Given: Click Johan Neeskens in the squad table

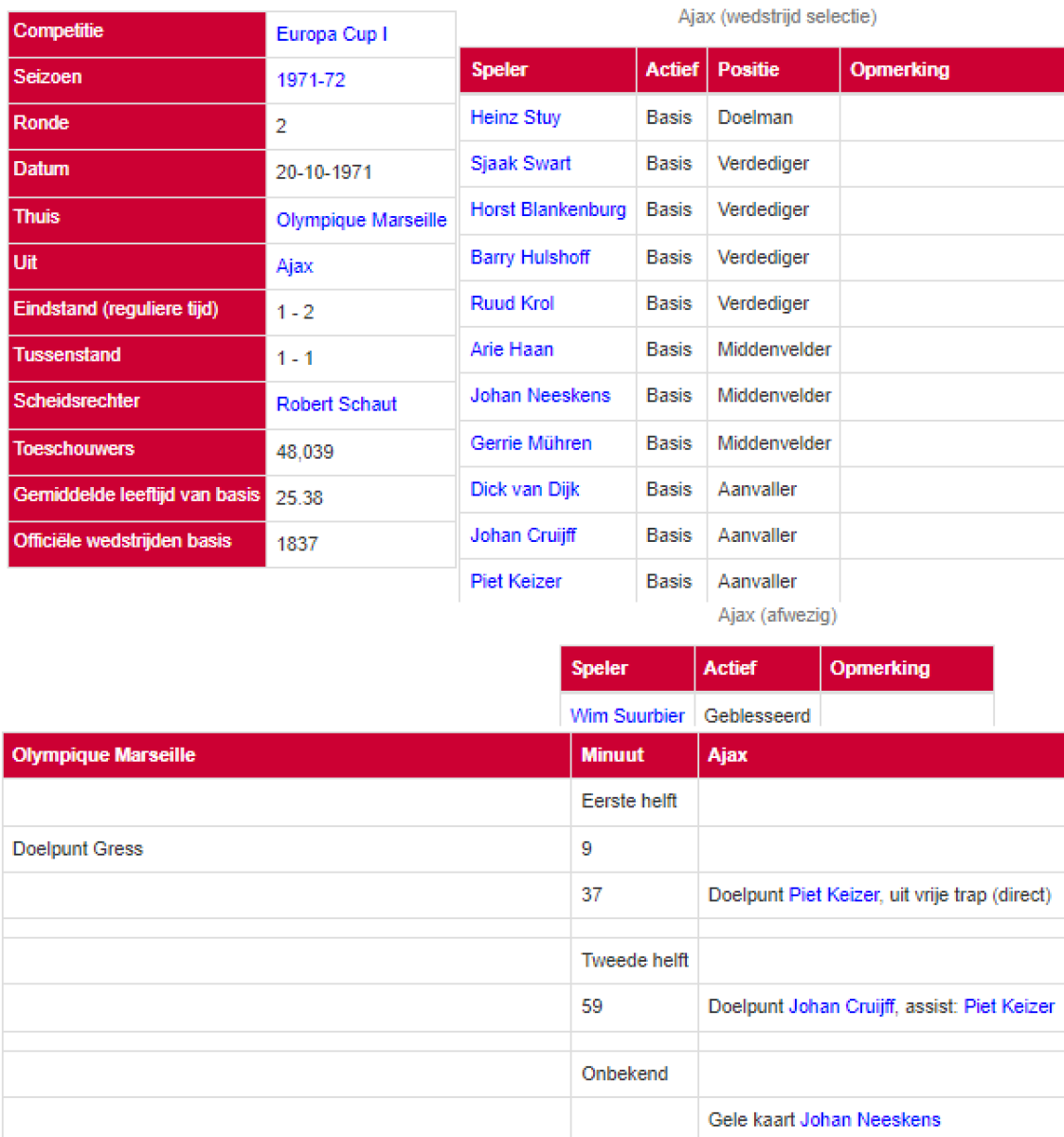Looking at the screenshot, I should 540,395.
